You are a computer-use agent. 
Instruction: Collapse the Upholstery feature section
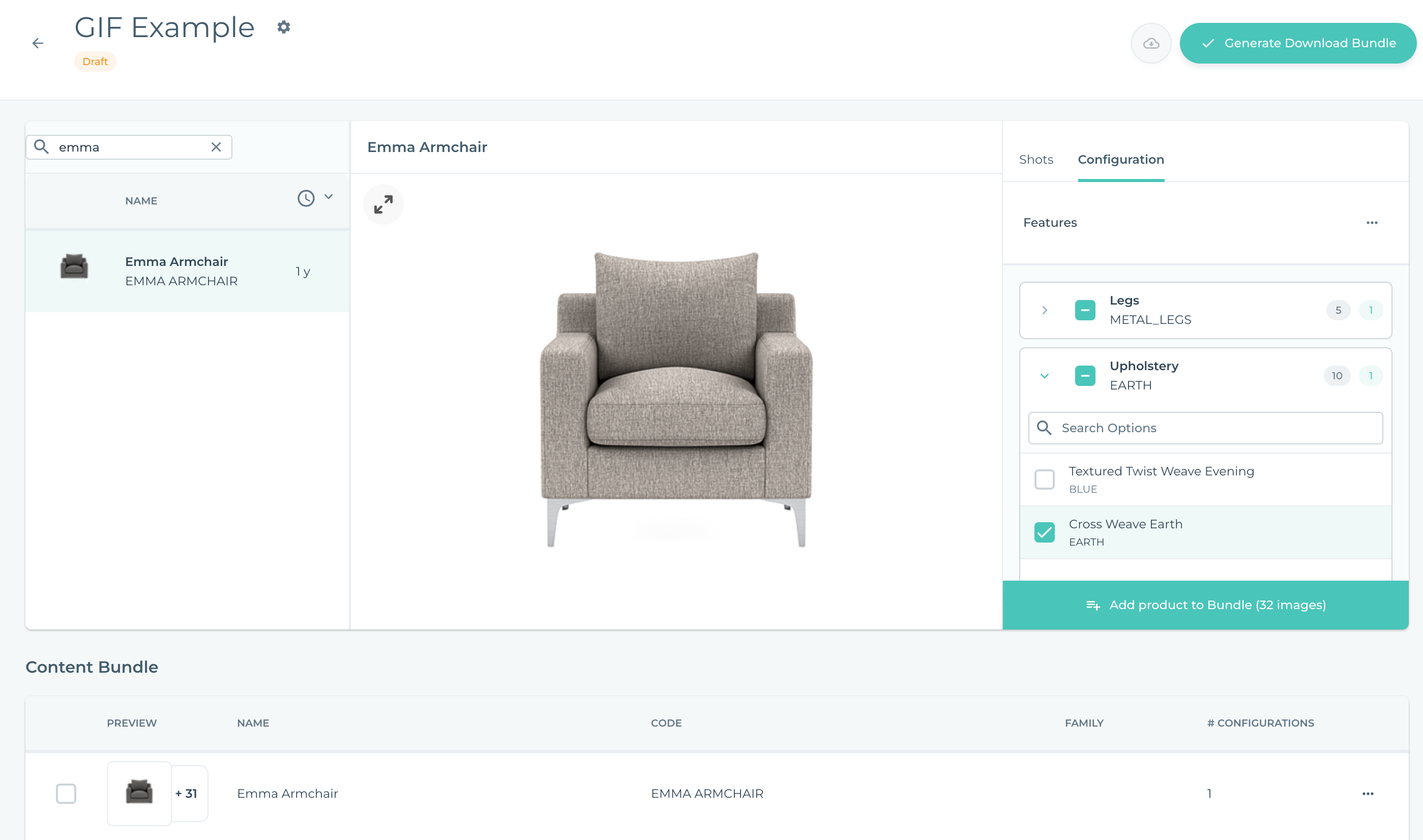(x=1045, y=376)
